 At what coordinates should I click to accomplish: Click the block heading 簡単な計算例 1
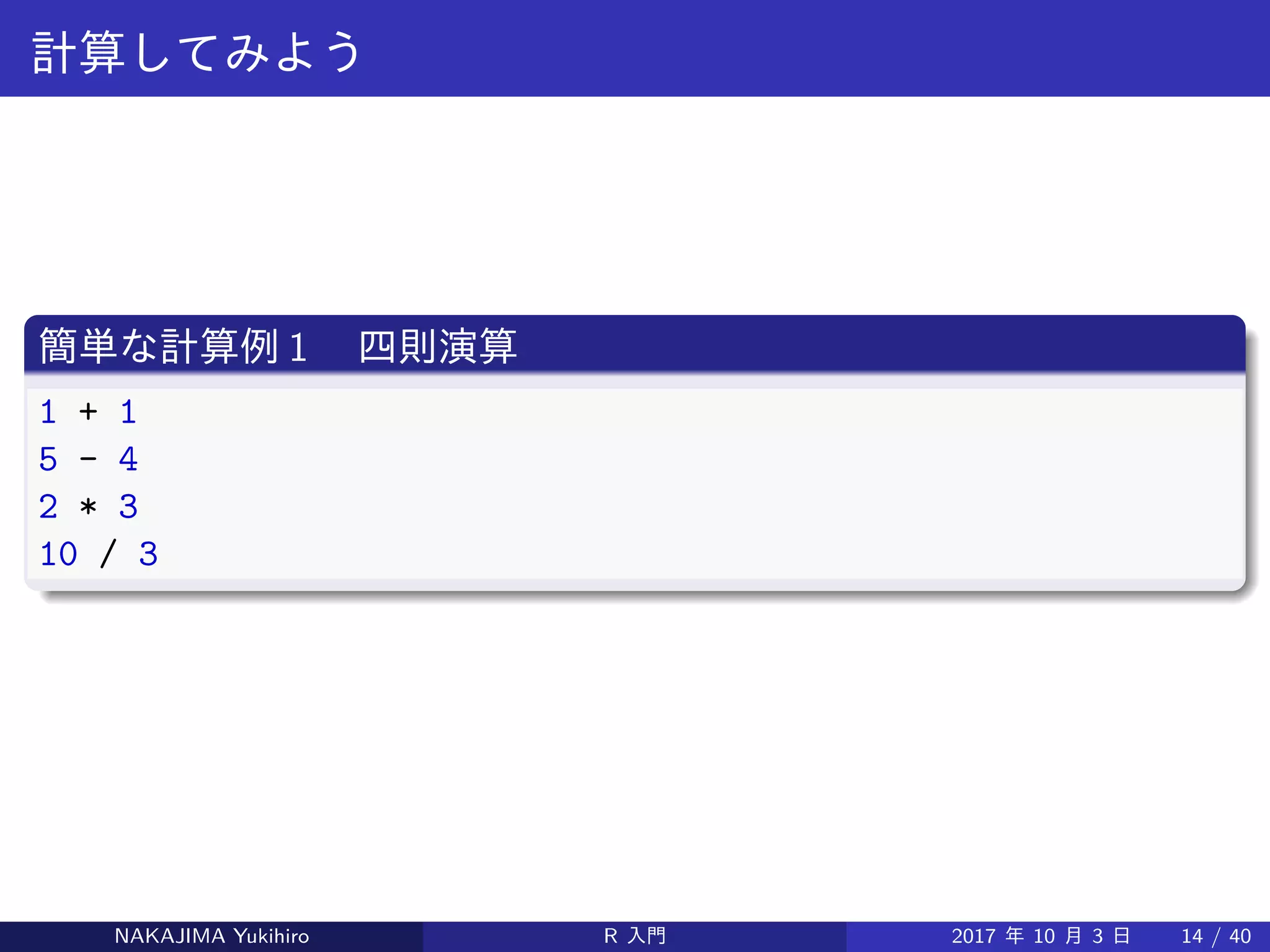click(x=172, y=346)
